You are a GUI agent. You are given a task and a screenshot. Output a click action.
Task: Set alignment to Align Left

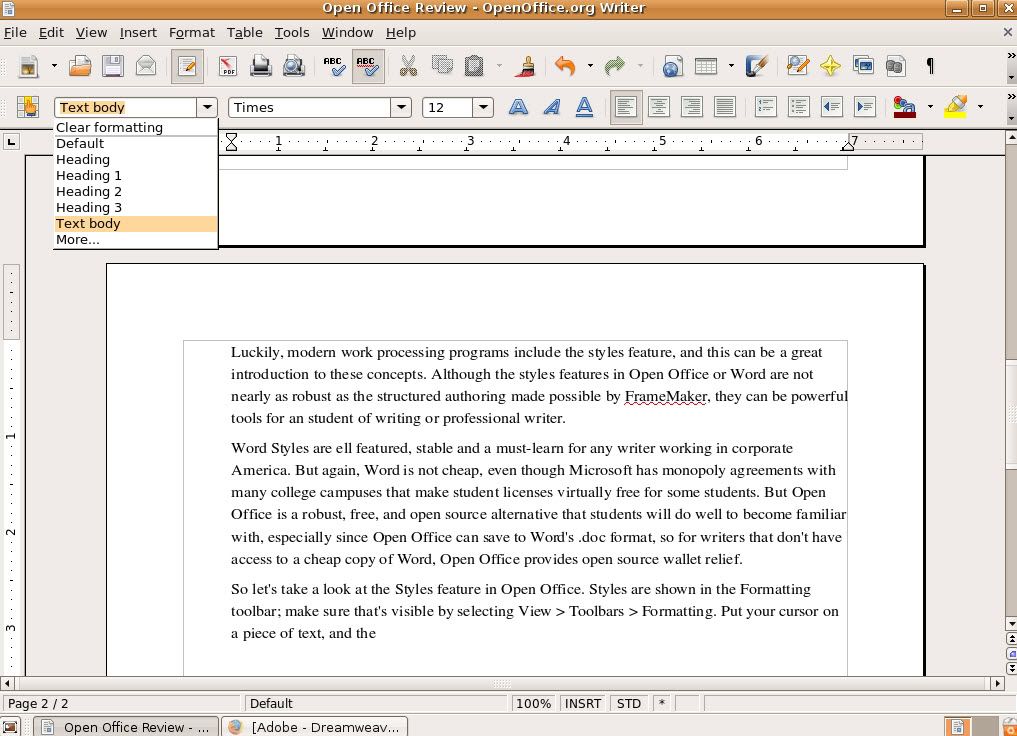(626, 107)
